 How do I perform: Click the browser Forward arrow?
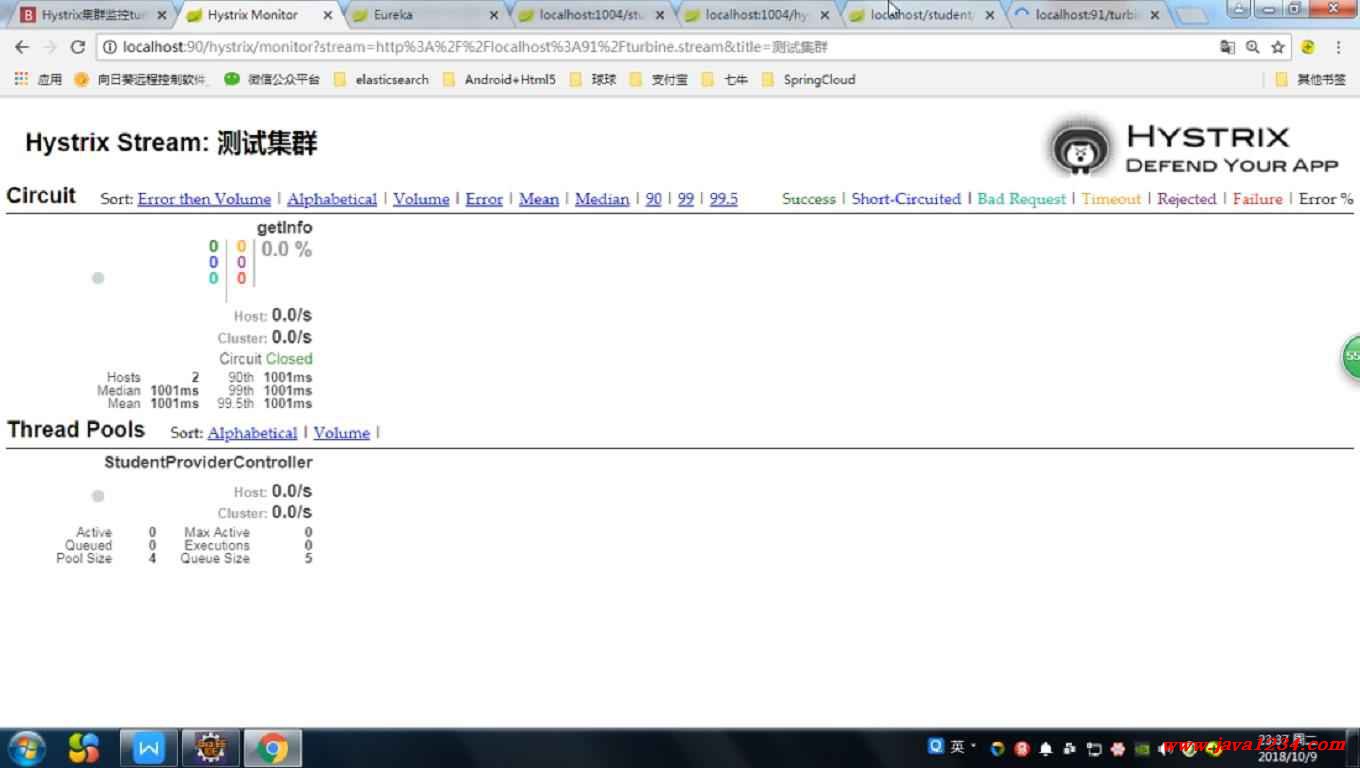[49, 47]
